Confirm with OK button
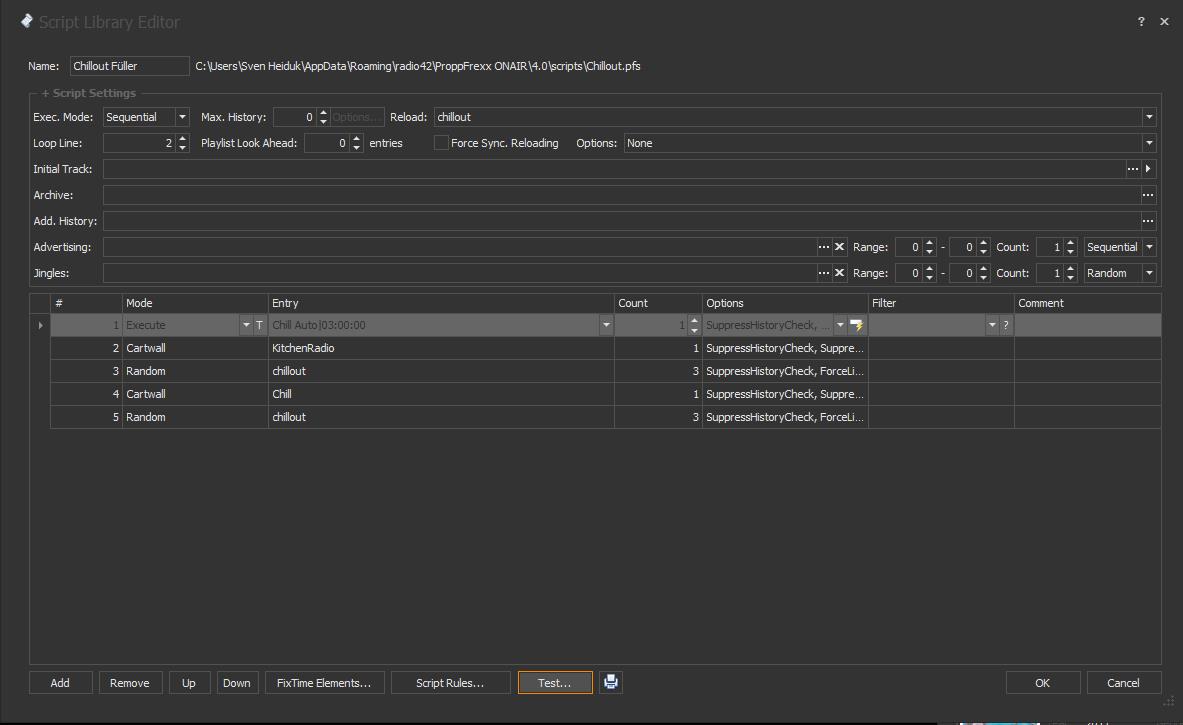 (x=1043, y=683)
